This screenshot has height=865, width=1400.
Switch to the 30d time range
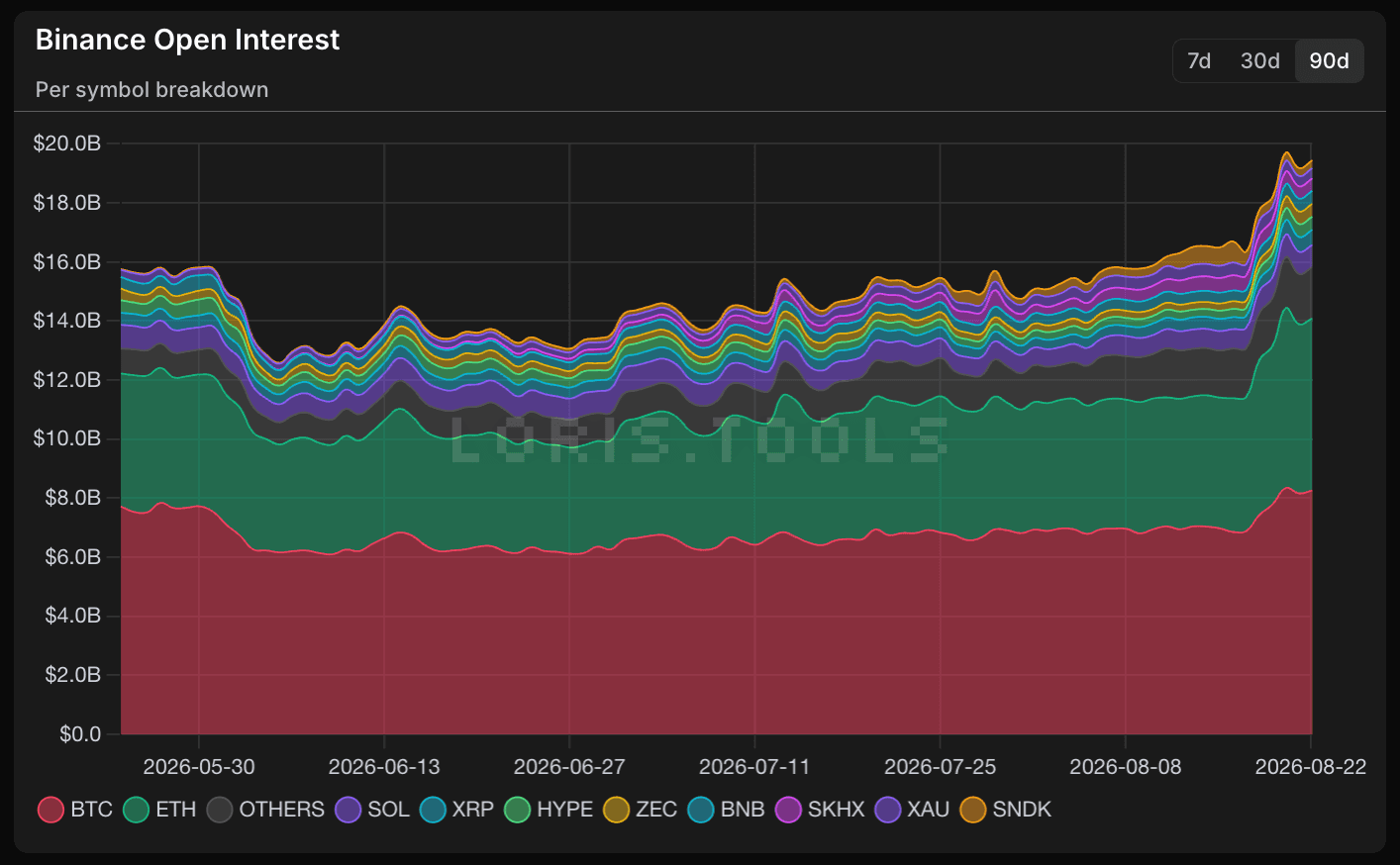(x=1260, y=61)
